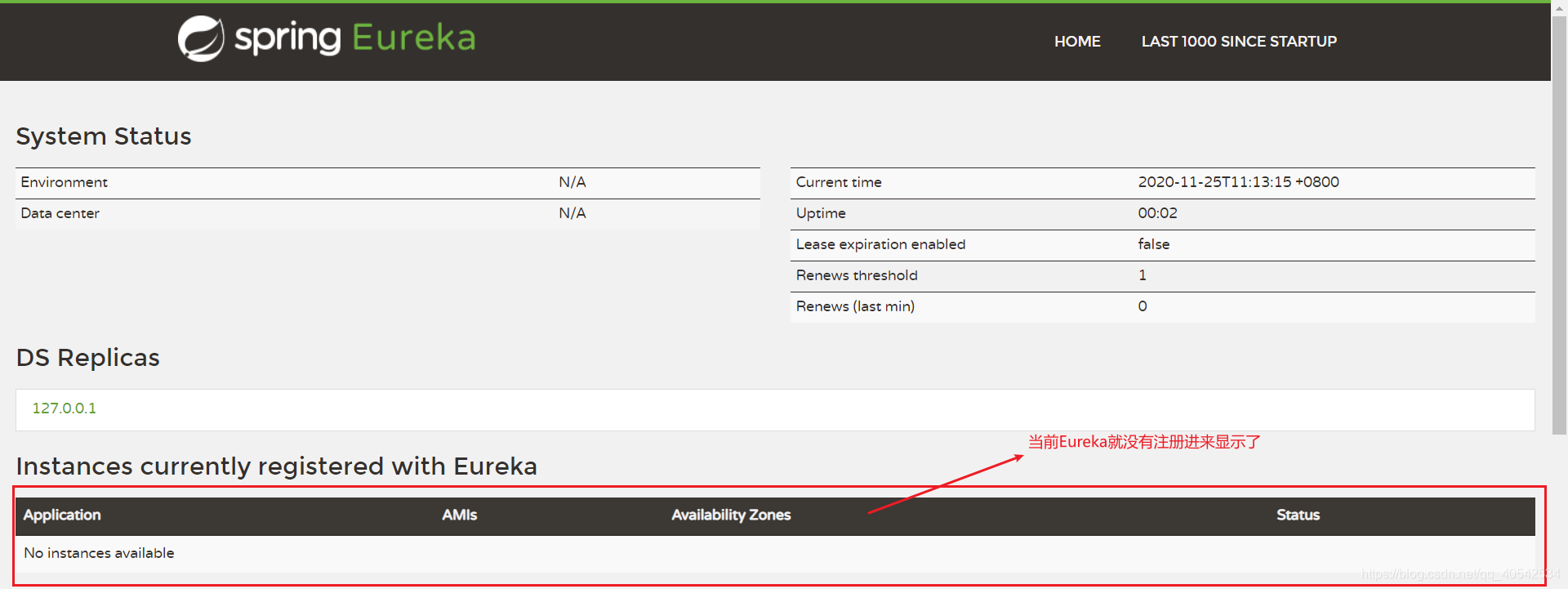Click the Status column header
Screen dimensions: 1568x589
click(x=1298, y=515)
